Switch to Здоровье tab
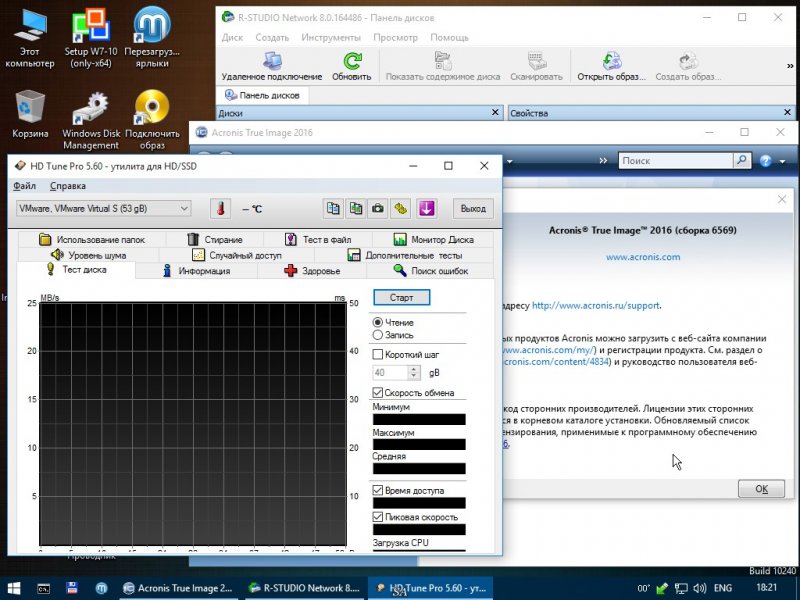Viewport: 800px width, 600px height. pos(312,271)
